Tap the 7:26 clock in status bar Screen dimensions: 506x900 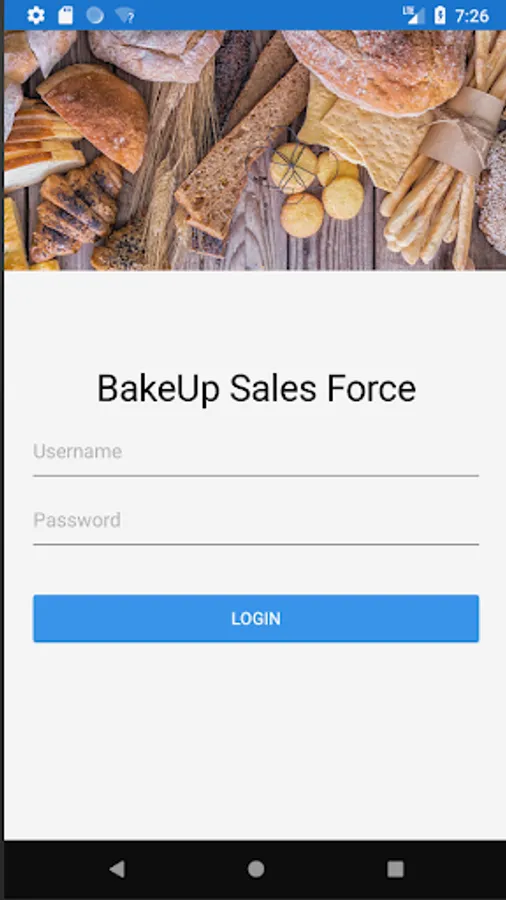(x=472, y=15)
